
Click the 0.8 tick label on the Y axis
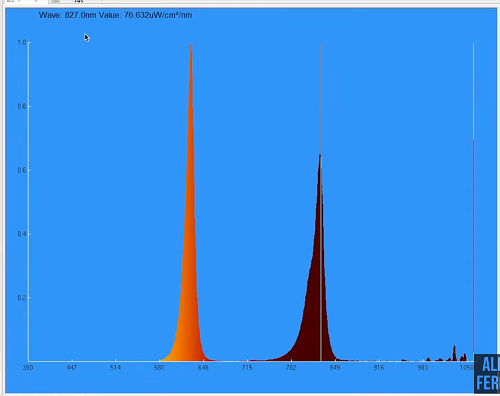22,106
